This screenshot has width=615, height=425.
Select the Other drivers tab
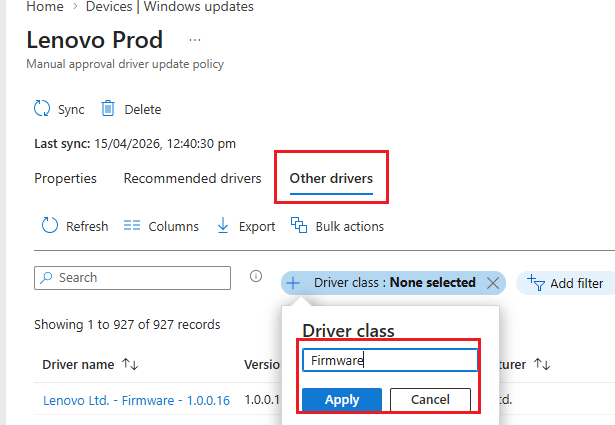click(x=331, y=179)
